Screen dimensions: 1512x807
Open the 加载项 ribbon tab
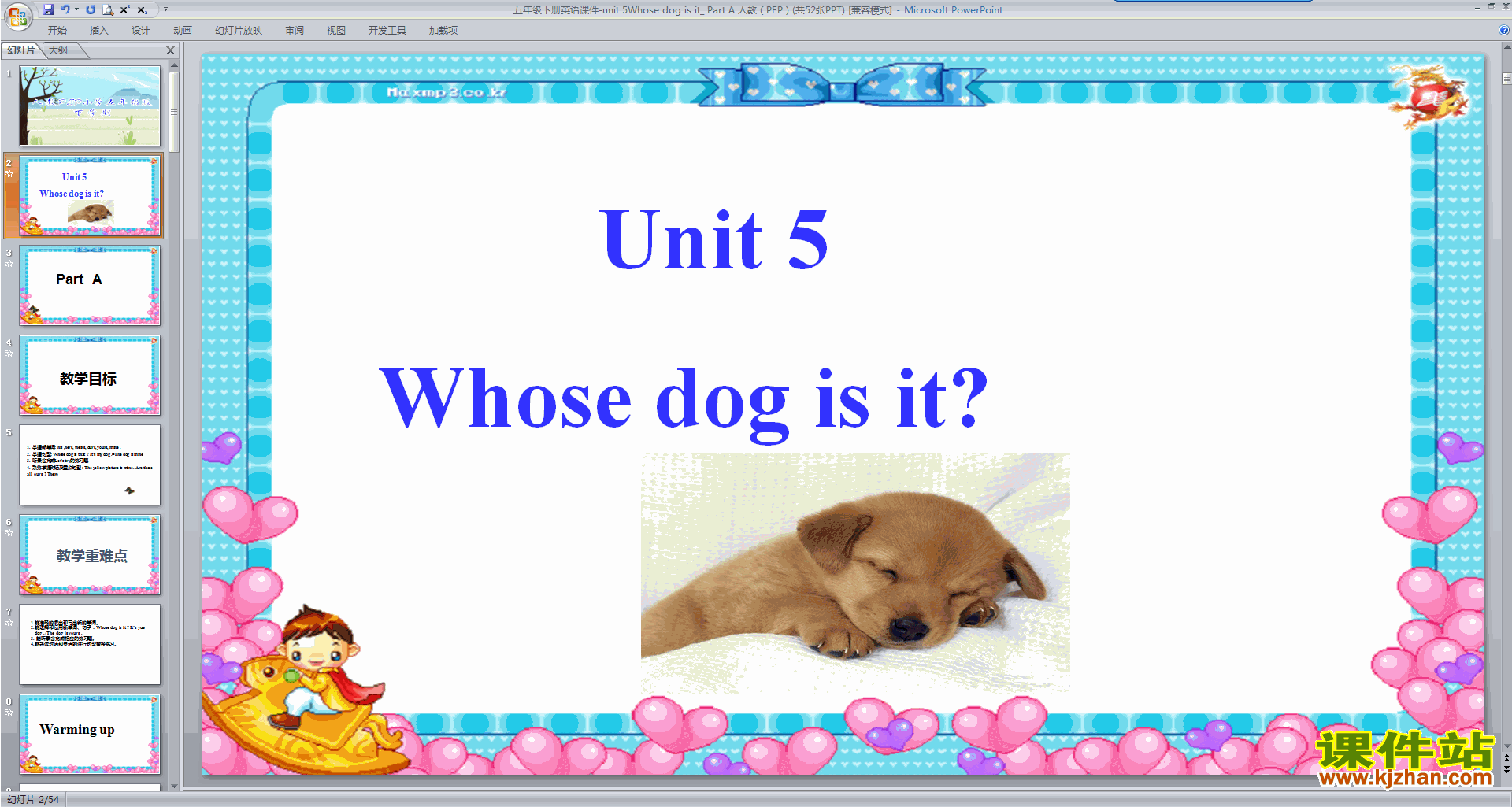tap(443, 31)
